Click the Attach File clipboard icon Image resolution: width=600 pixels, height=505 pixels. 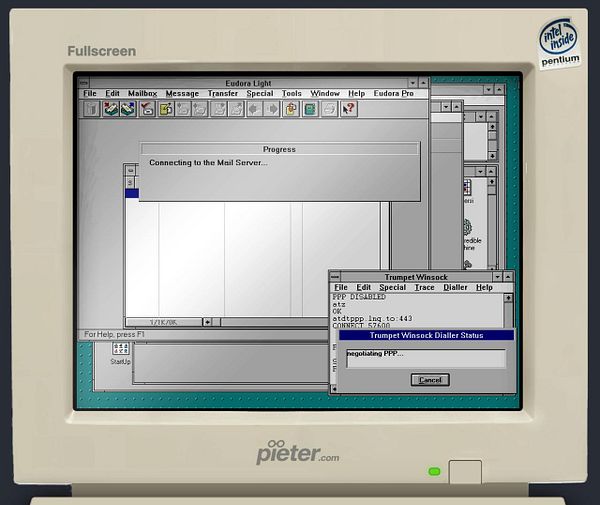(x=291, y=109)
